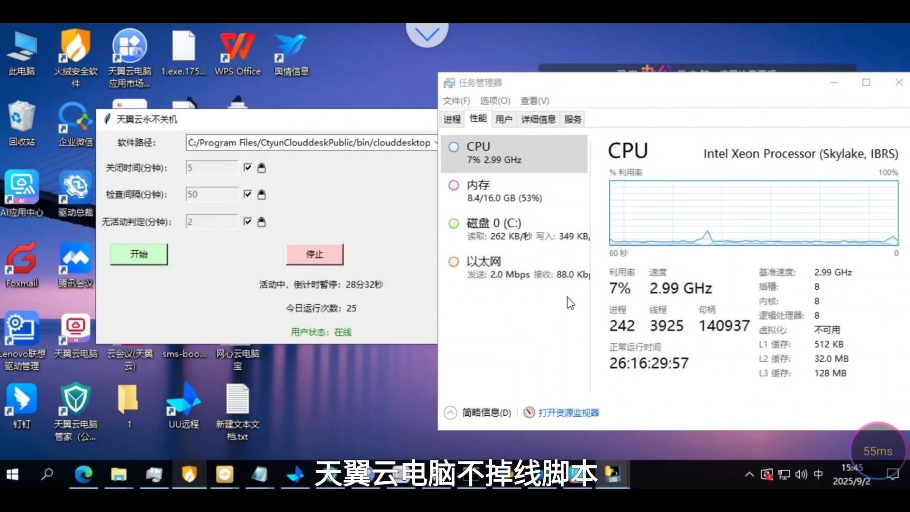Click the CPU utilization graph
The width and height of the screenshot is (910, 512).
(x=754, y=213)
